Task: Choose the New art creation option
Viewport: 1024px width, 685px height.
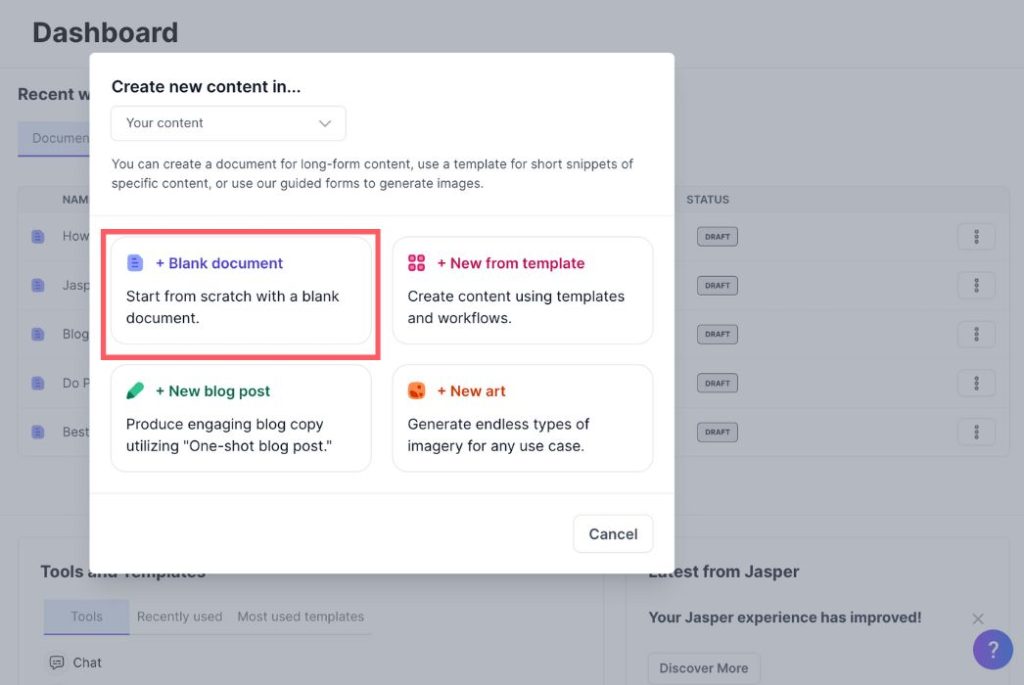Action: pyautogui.click(x=522, y=418)
